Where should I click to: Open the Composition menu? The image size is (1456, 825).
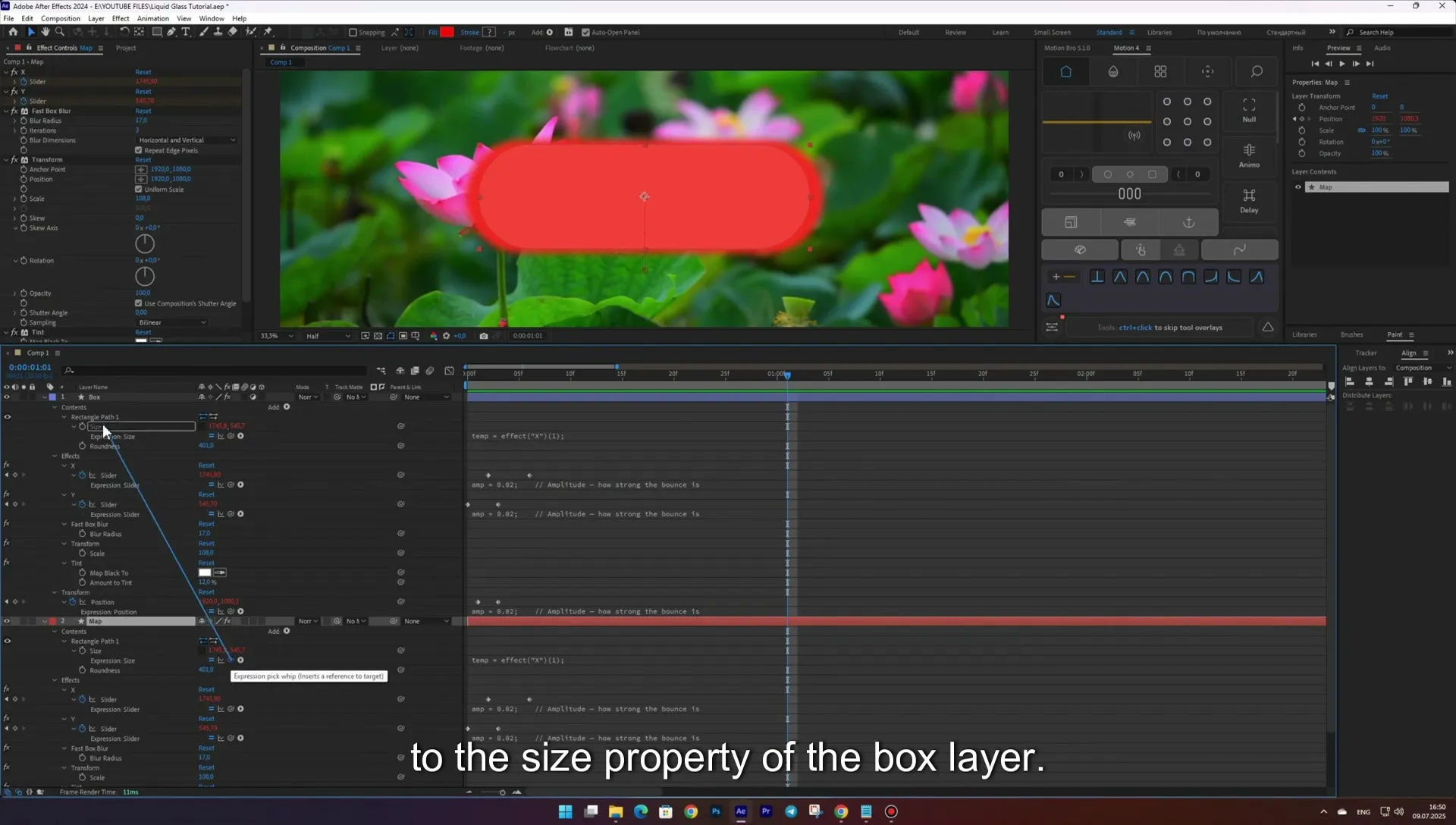point(61,18)
